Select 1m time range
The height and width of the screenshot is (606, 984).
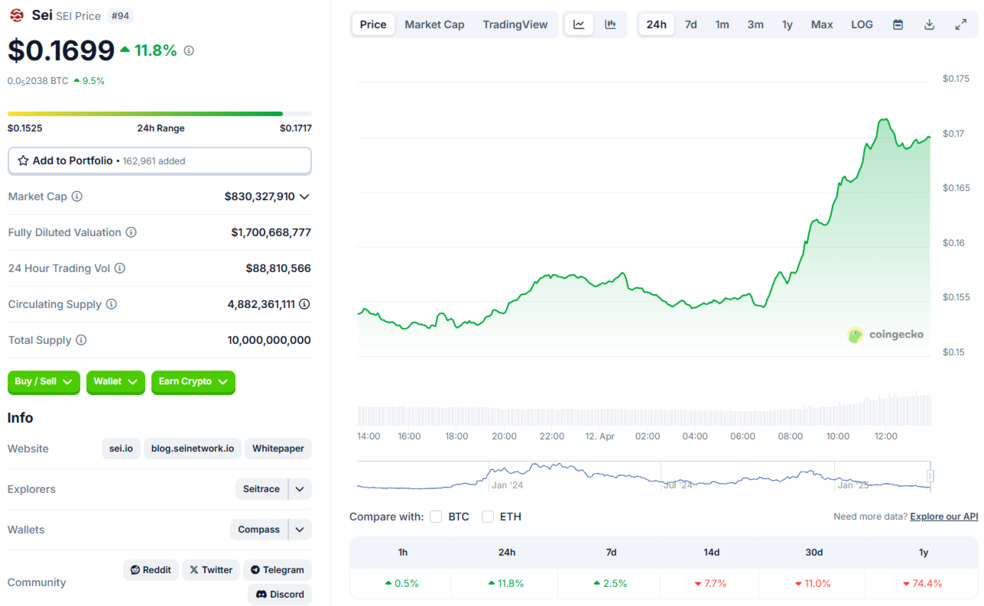[722, 24]
